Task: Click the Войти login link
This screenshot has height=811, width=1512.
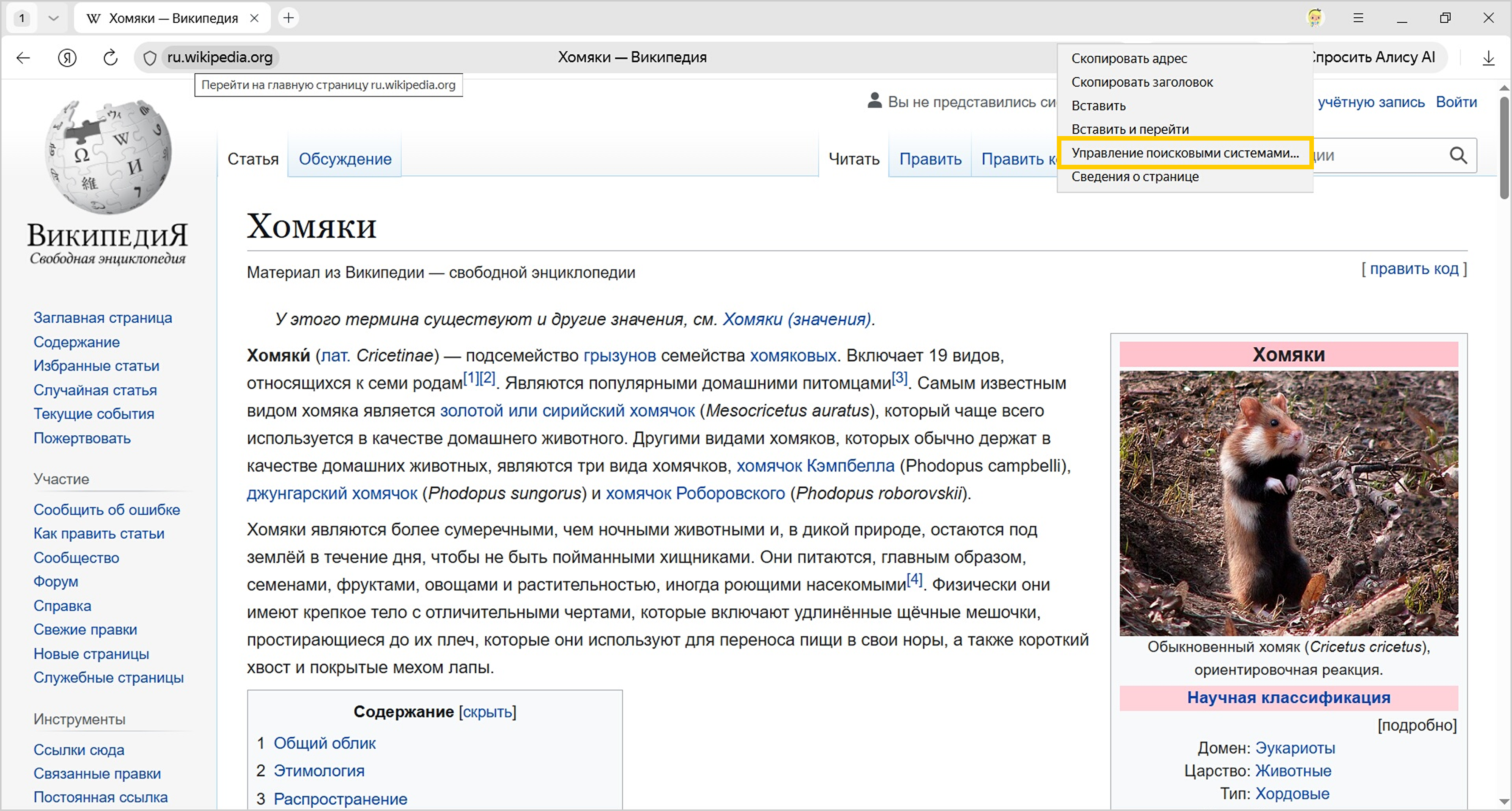Action: pyautogui.click(x=1456, y=102)
